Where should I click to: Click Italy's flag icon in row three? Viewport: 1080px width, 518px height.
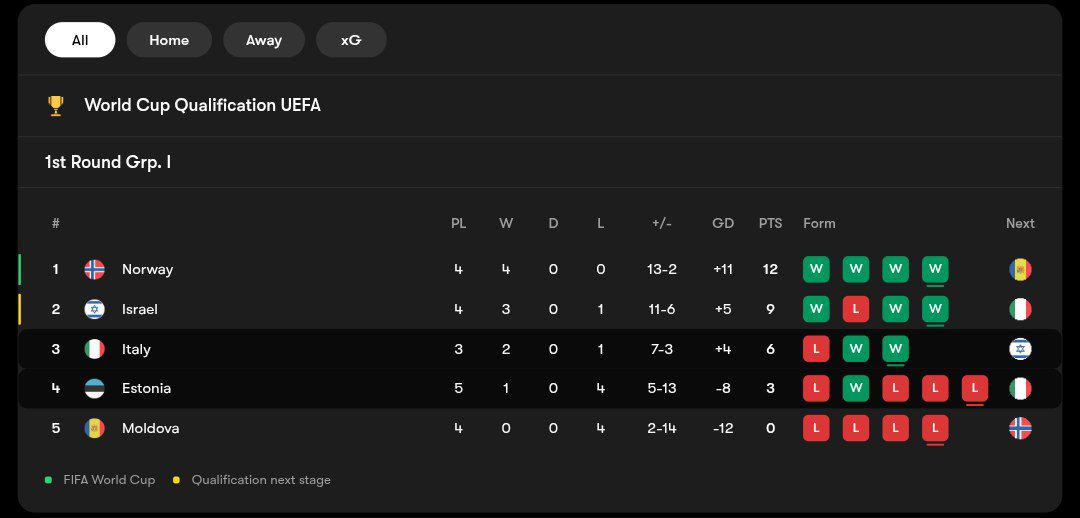click(95, 349)
